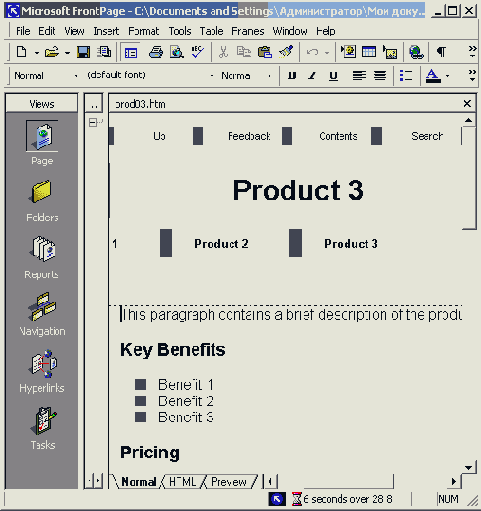Screen dimensions: 481x511
Task: Click the Print toolbar icon
Action: point(156,52)
